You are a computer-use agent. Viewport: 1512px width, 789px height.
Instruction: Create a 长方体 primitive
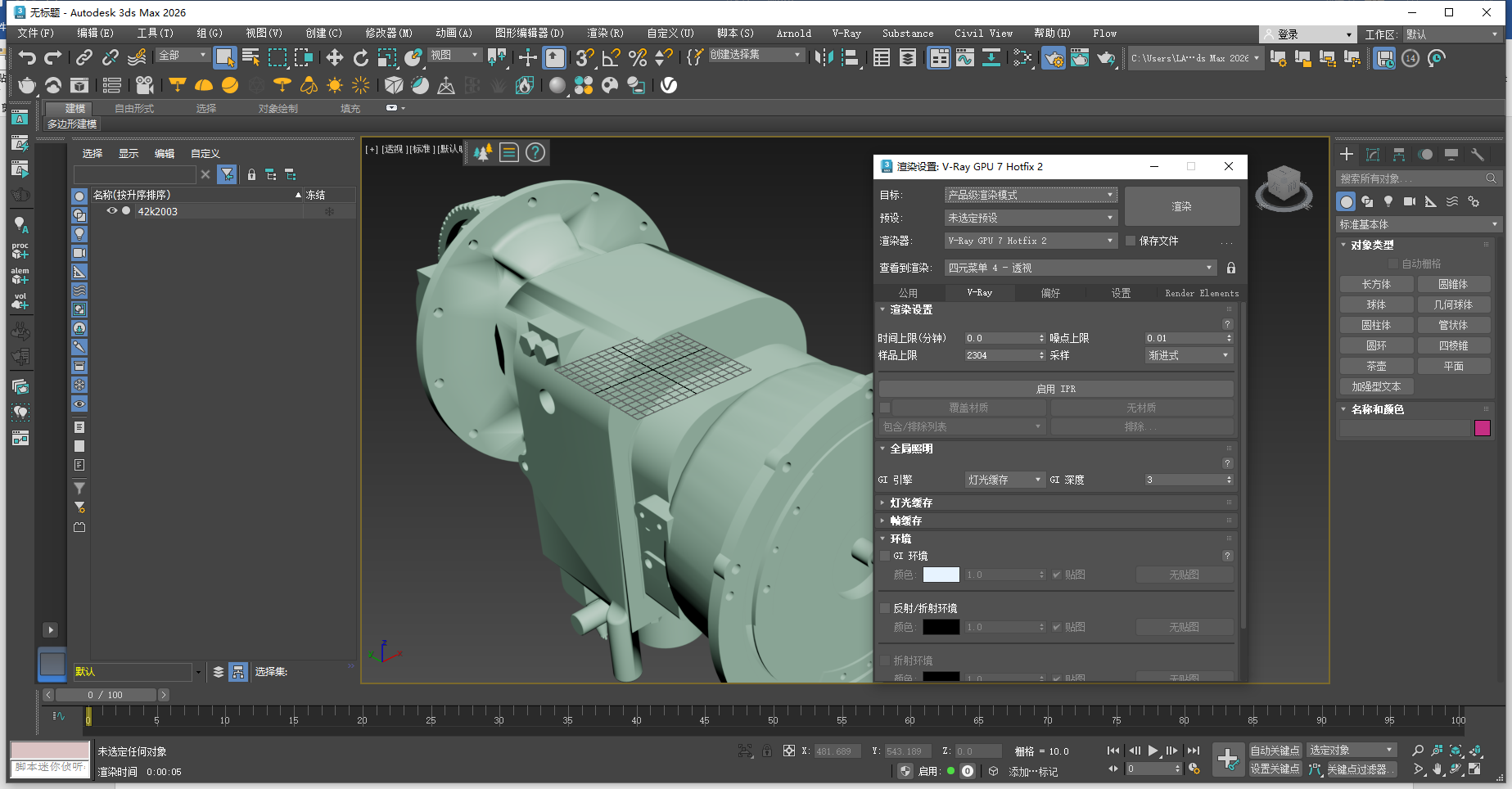[x=1376, y=284]
